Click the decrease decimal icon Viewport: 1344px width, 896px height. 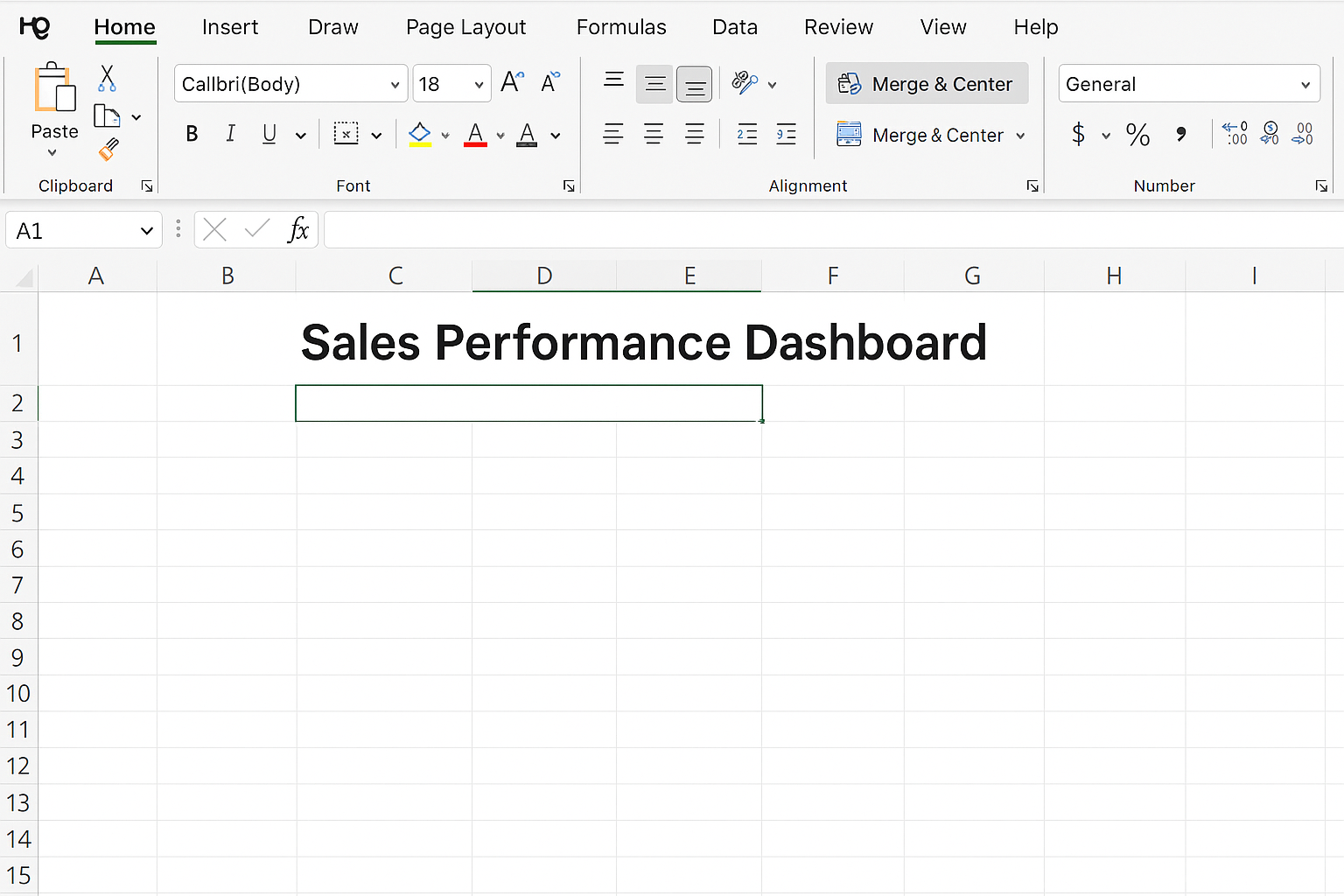coord(1302,134)
